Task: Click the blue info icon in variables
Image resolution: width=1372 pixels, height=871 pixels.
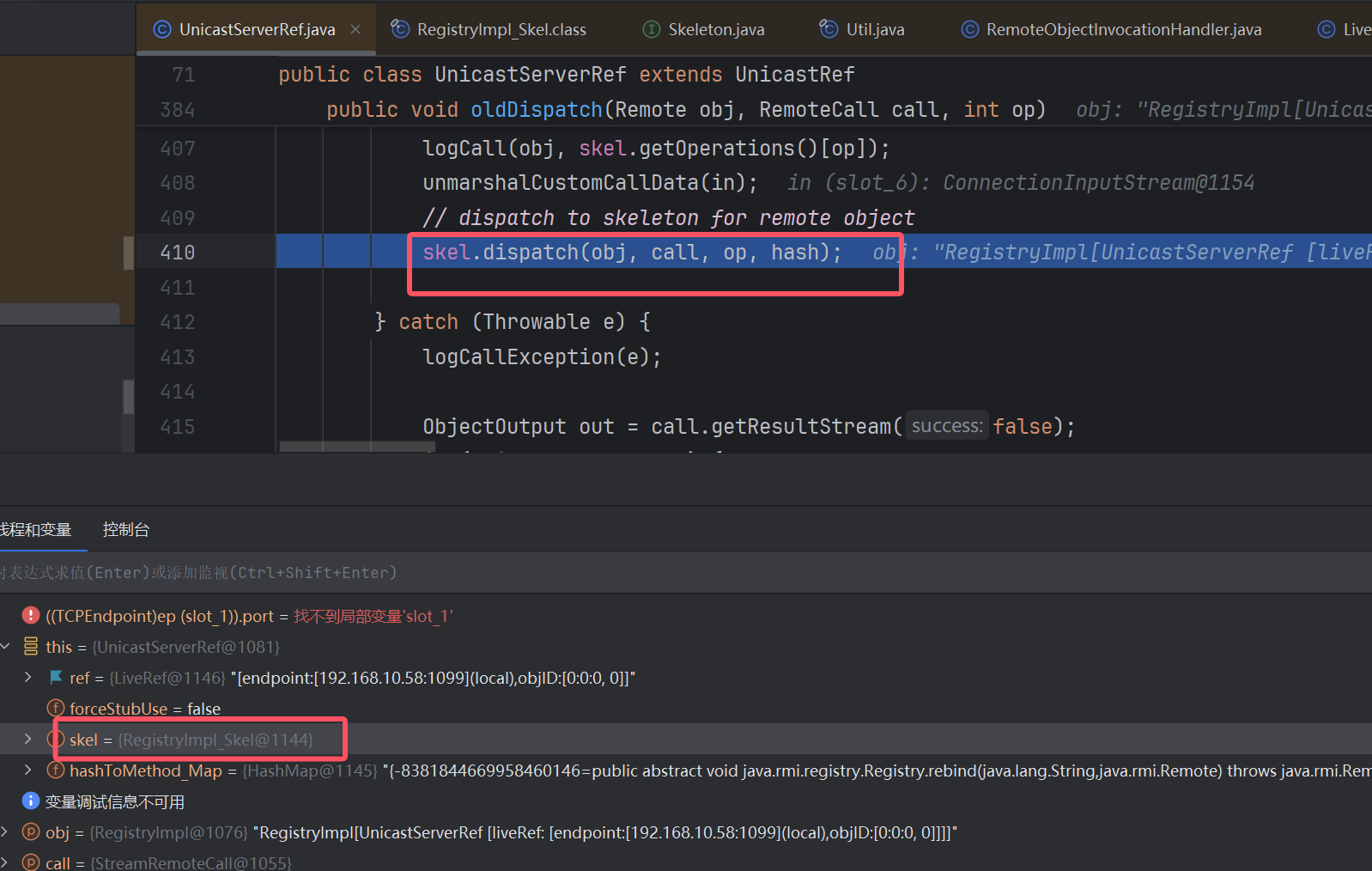Action: point(31,801)
